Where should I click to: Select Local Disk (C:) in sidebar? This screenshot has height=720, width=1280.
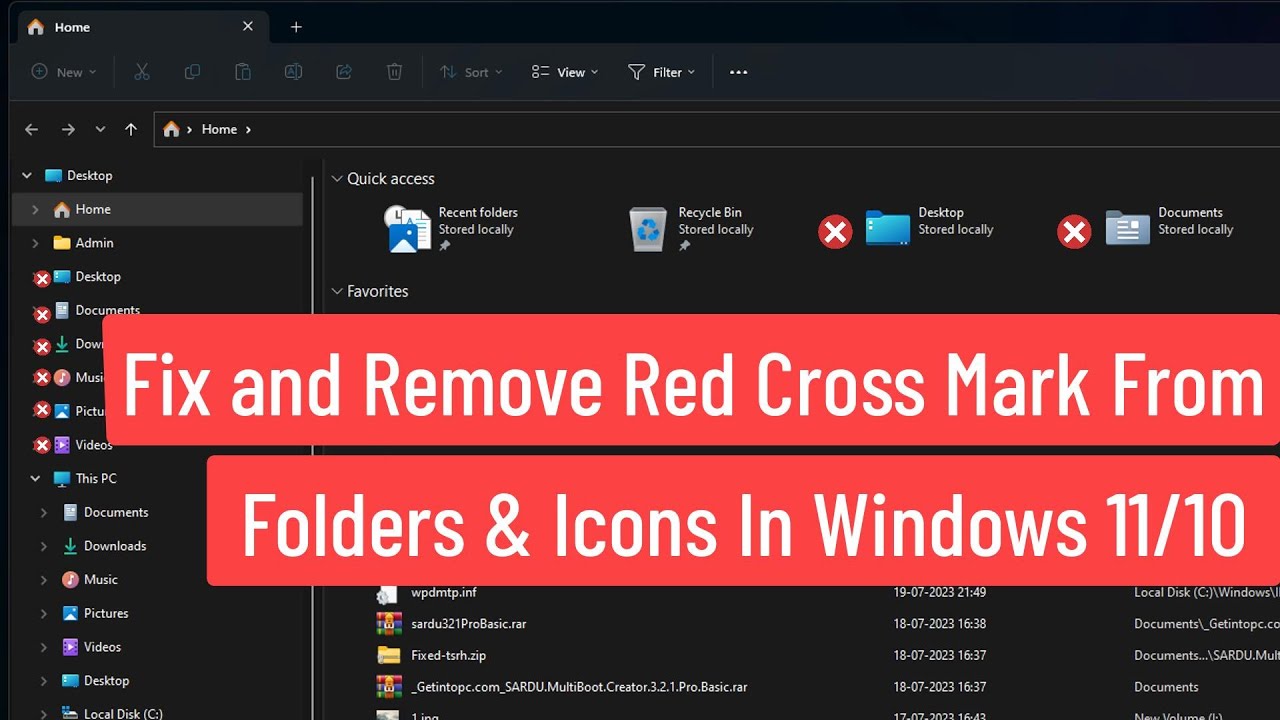coord(123,714)
